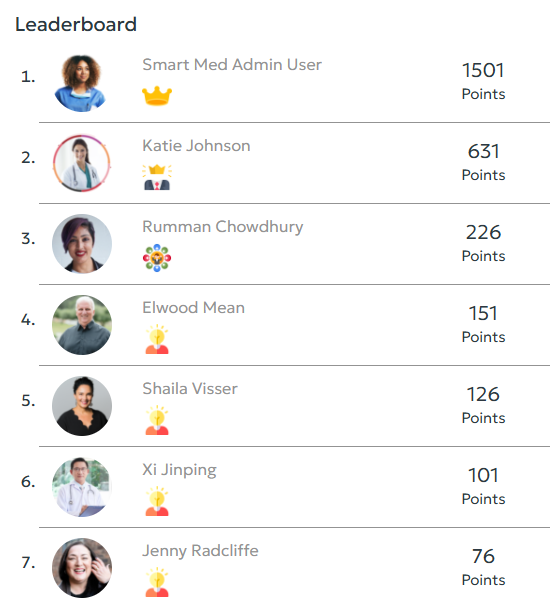Open the Smart Med Admin User name link
550x607 pixels.
tap(232, 65)
